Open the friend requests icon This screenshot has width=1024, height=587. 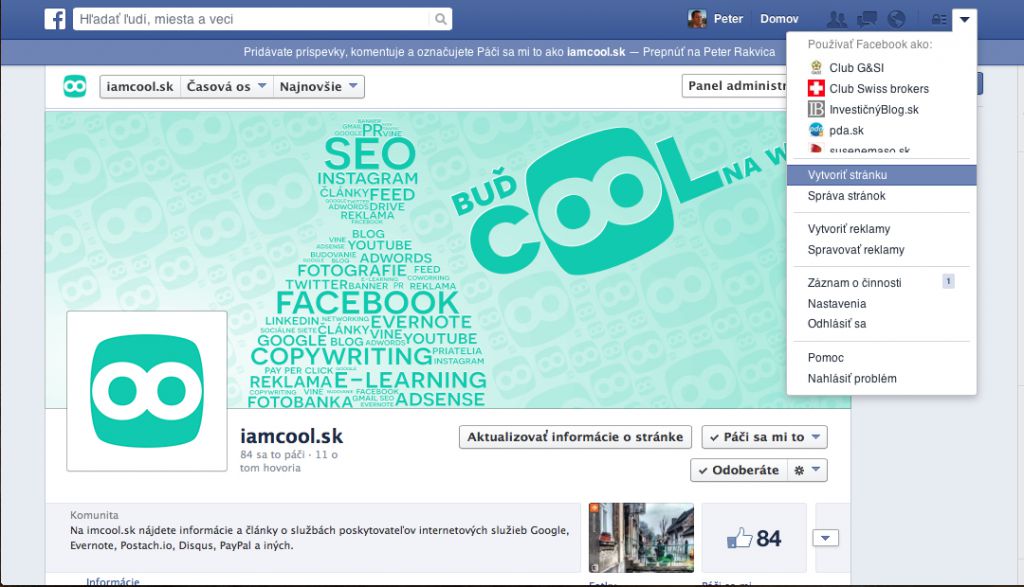837,19
